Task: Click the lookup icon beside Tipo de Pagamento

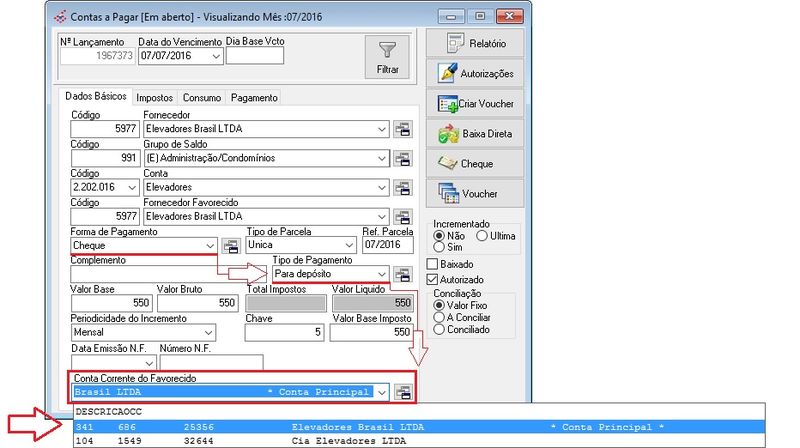Action: coord(403,274)
